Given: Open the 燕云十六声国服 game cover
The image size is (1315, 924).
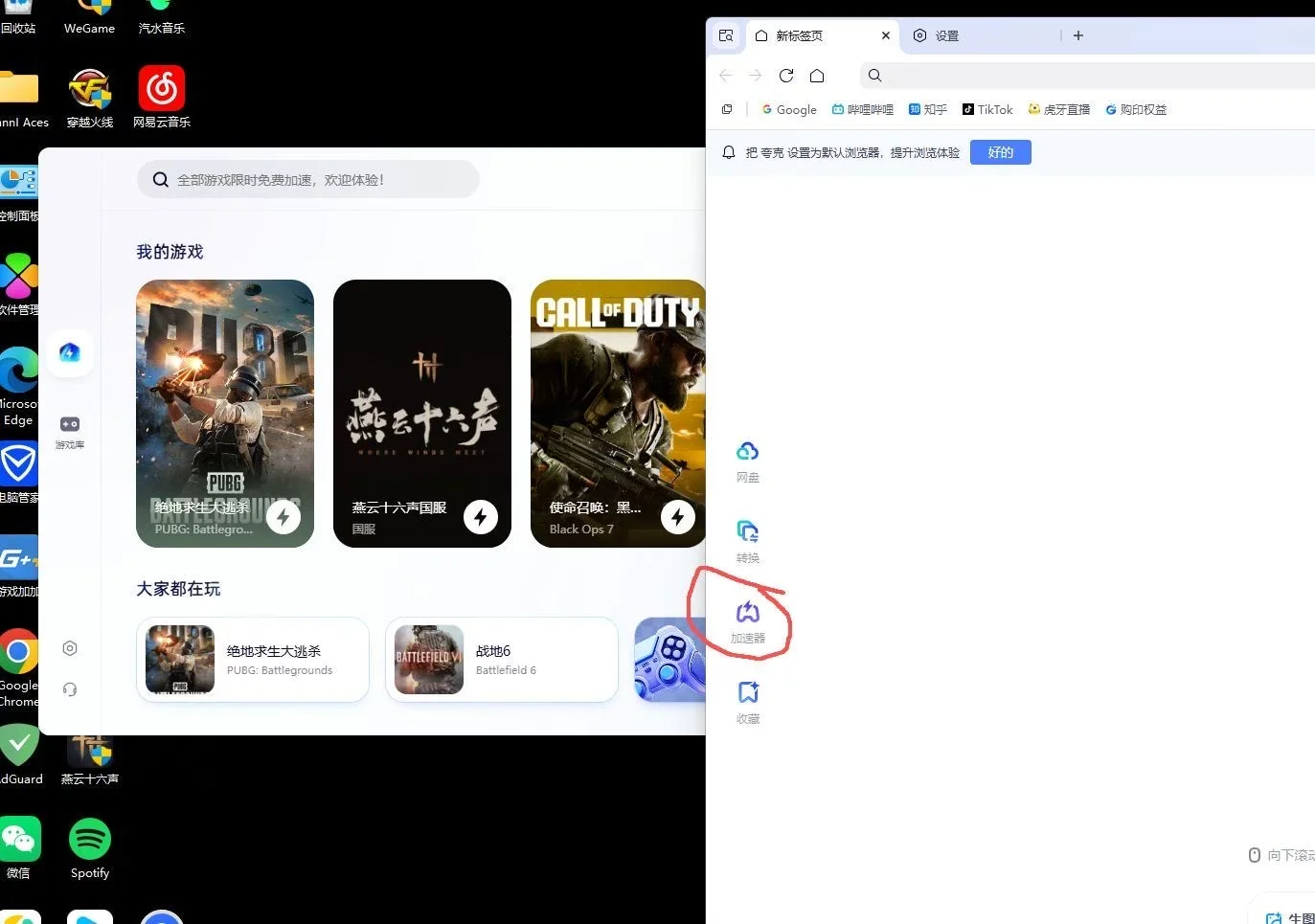Looking at the screenshot, I should coord(422,414).
